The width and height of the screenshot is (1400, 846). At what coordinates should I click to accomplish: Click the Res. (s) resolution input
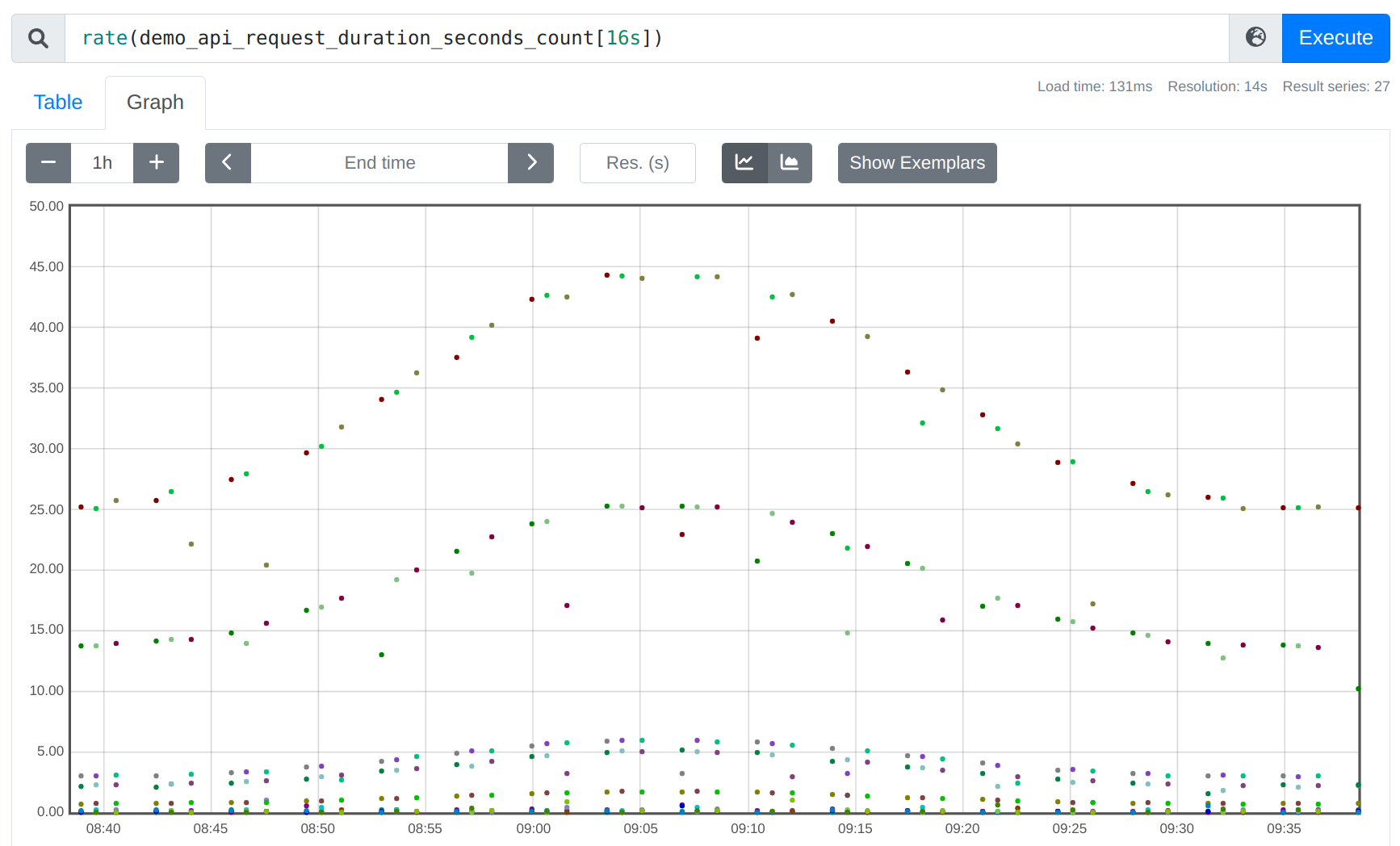[x=637, y=162]
